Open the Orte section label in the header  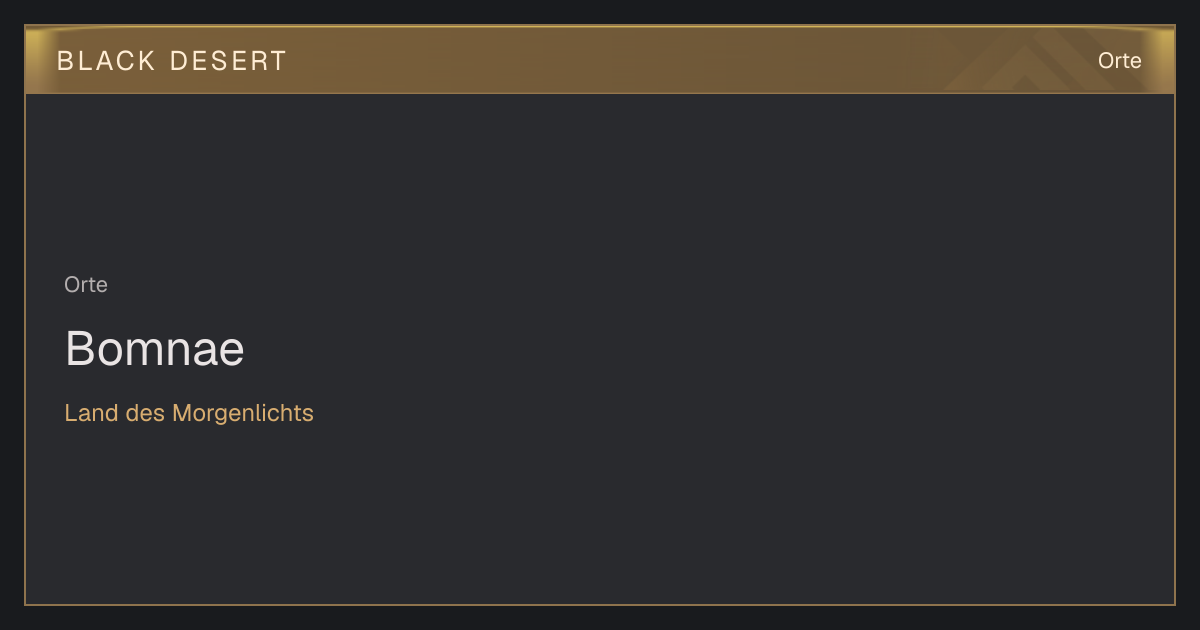(x=1119, y=61)
